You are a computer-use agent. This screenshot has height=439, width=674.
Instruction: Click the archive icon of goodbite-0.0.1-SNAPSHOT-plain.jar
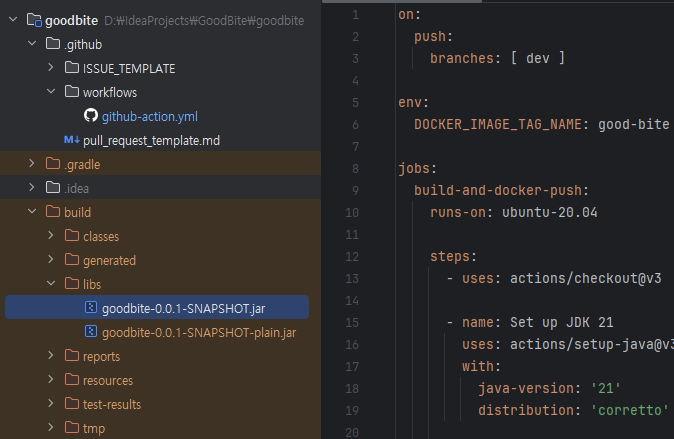pyautogui.click(x=91, y=331)
